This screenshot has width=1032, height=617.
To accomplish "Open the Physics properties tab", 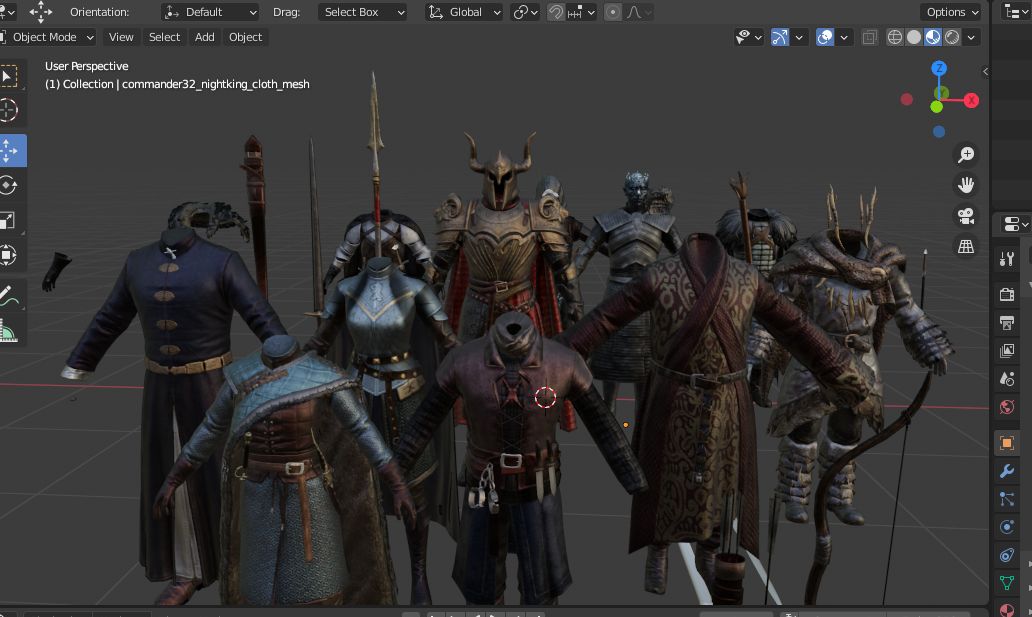I will 1006,527.
